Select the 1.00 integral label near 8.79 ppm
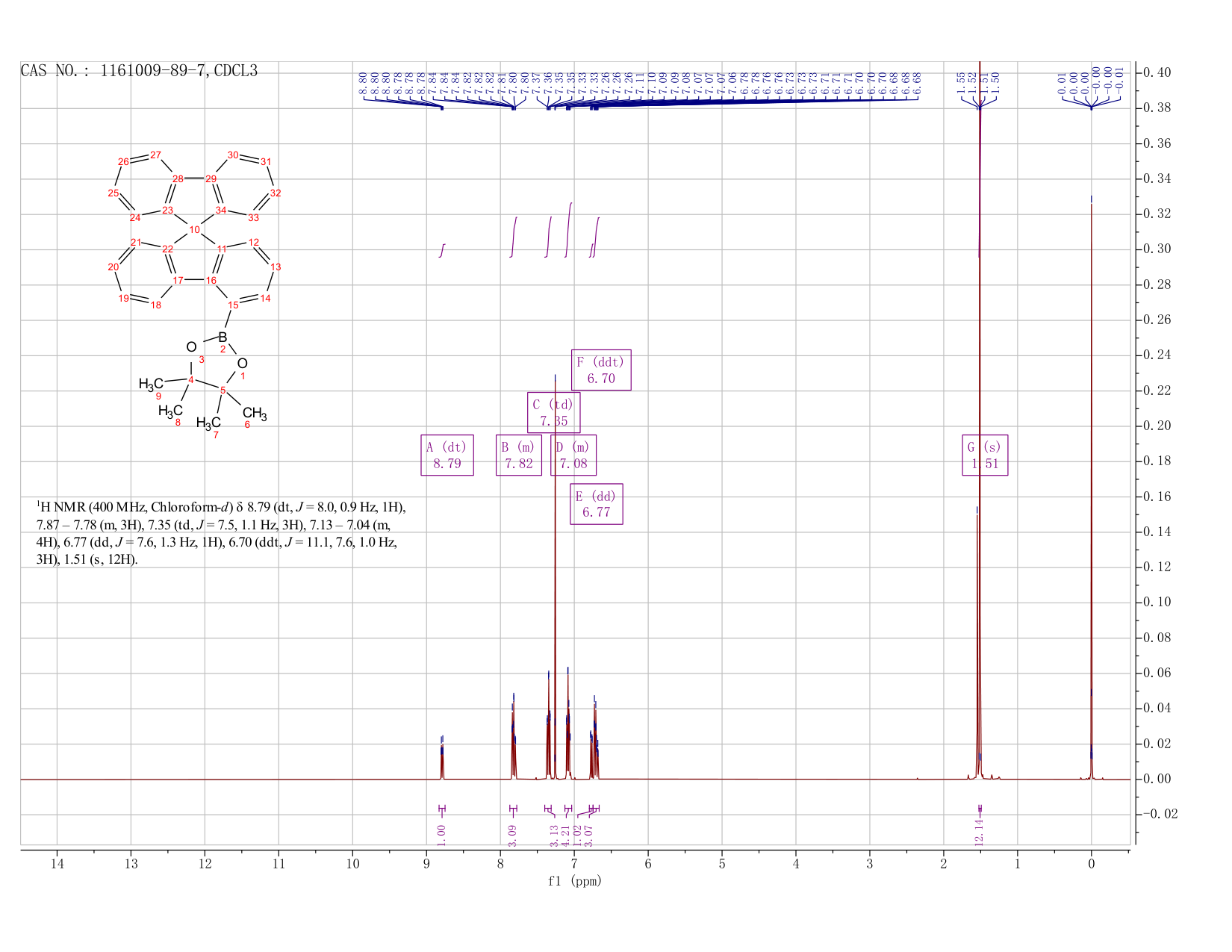The image size is (1232, 952). pos(441,835)
